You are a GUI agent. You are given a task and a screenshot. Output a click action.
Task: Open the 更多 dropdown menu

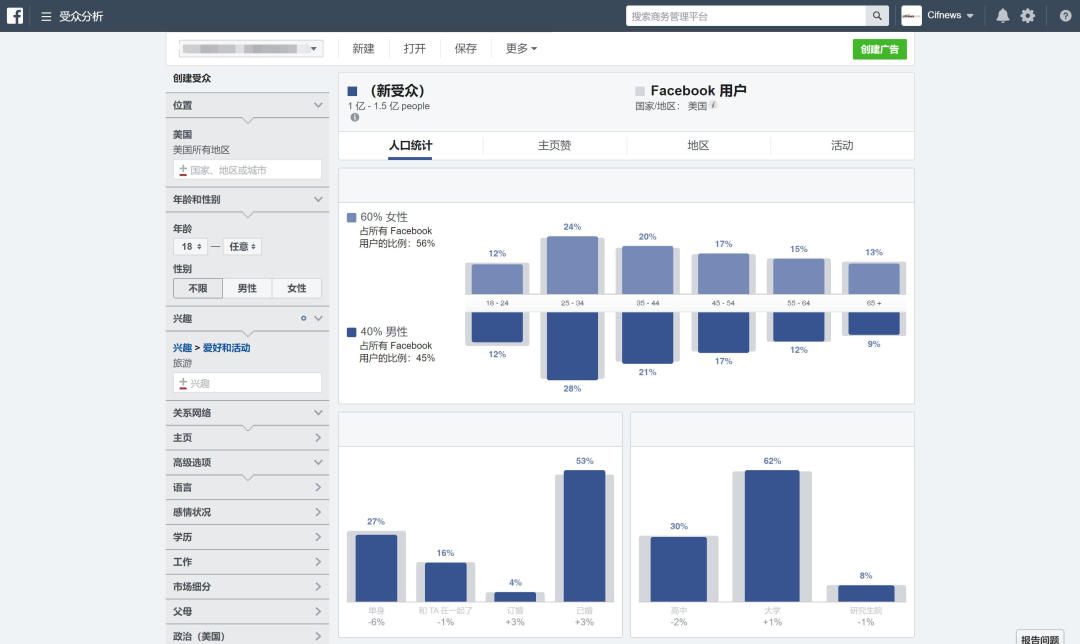521,49
